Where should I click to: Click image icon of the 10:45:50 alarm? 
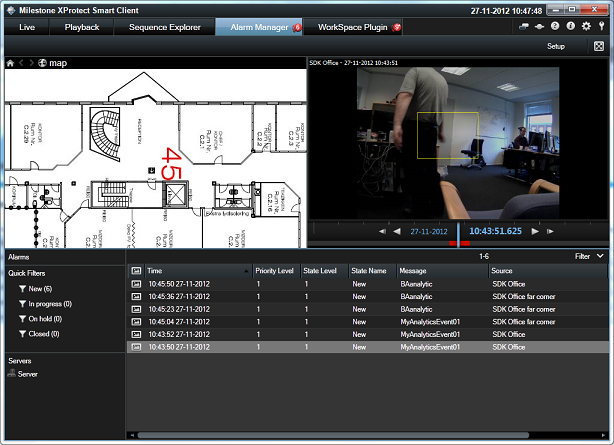click(136, 284)
